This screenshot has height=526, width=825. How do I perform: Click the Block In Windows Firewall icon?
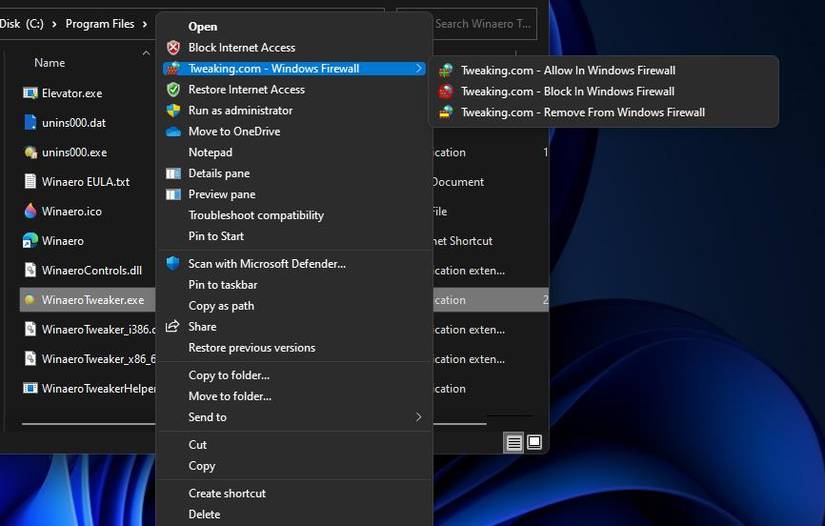tap(446, 92)
